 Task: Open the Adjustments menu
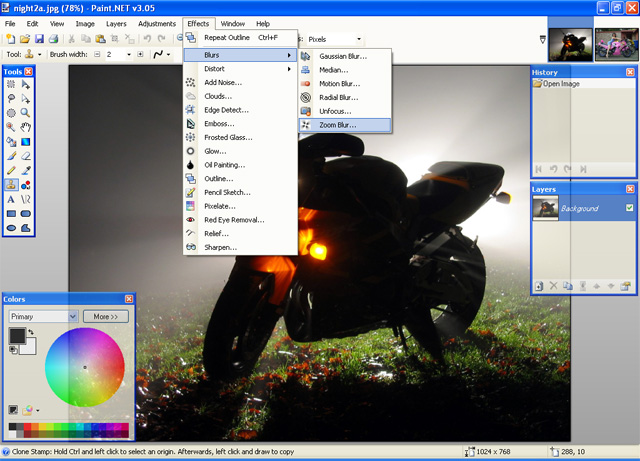point(157,24)
